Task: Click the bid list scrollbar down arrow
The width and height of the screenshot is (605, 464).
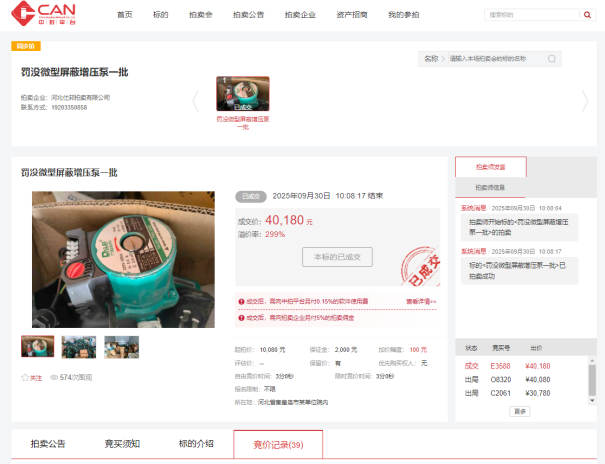Action: click(x=592, y=400)
